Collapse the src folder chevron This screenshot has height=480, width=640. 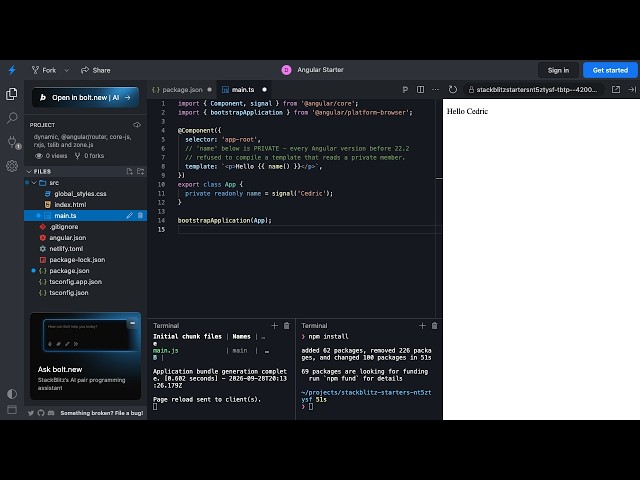click(x=34, y=182)
